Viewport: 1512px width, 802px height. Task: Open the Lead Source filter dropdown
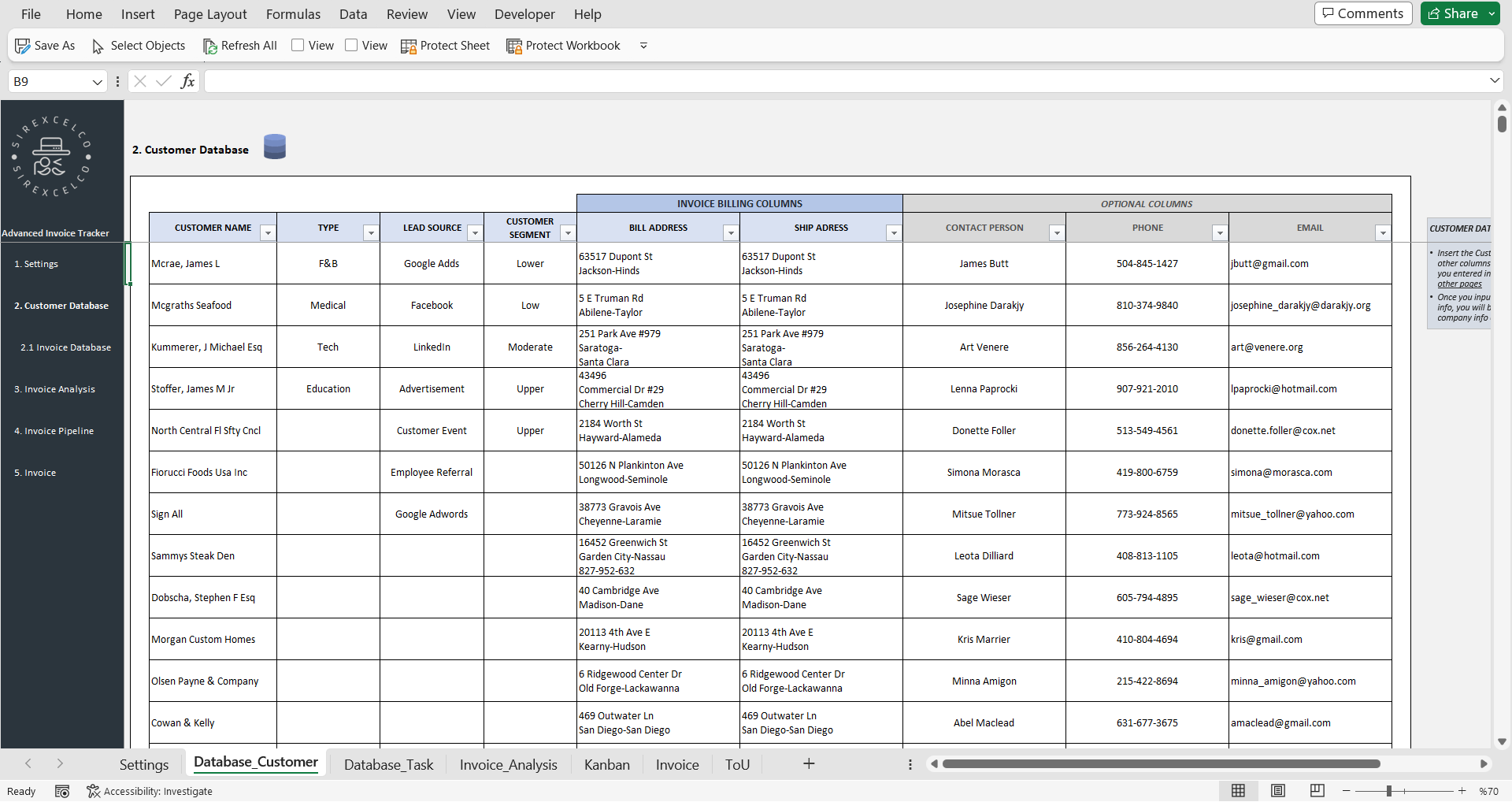(x=475, y=233)
